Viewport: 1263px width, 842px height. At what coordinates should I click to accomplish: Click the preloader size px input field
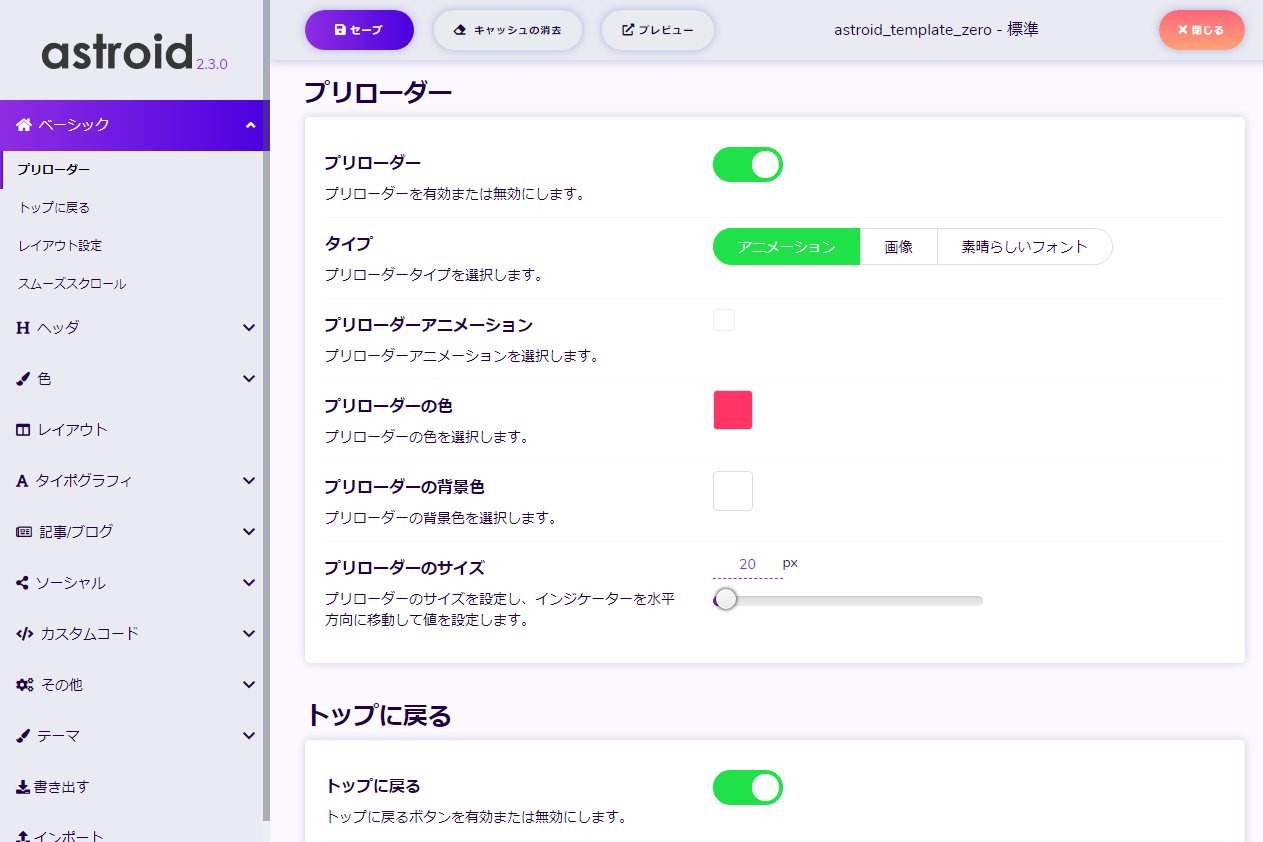(747, 564)
